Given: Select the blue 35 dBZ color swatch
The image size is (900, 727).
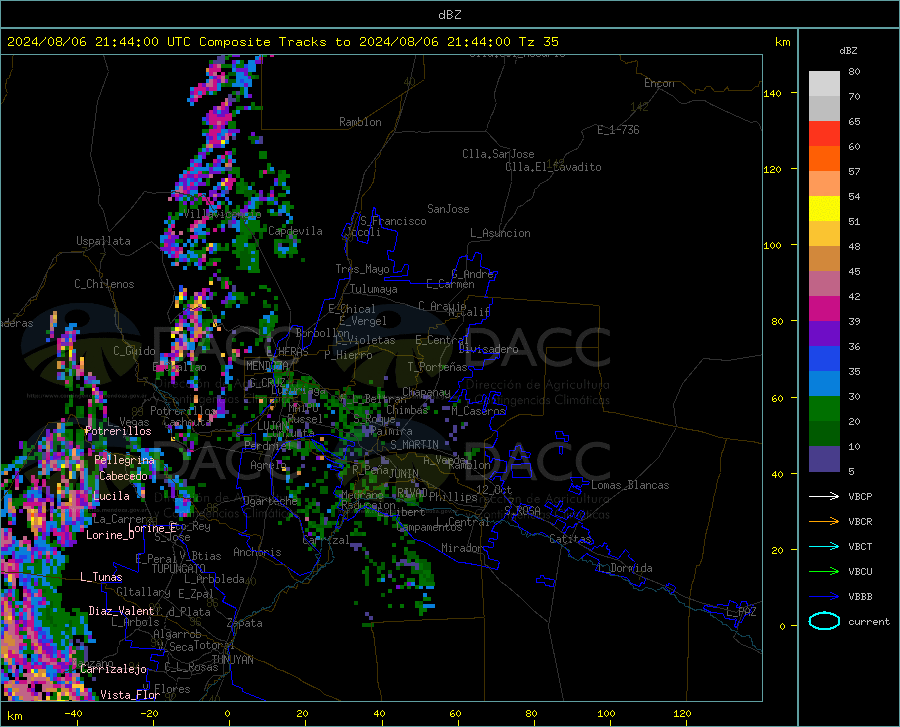Looking at the screenshot, I should (x=824, y=359).
